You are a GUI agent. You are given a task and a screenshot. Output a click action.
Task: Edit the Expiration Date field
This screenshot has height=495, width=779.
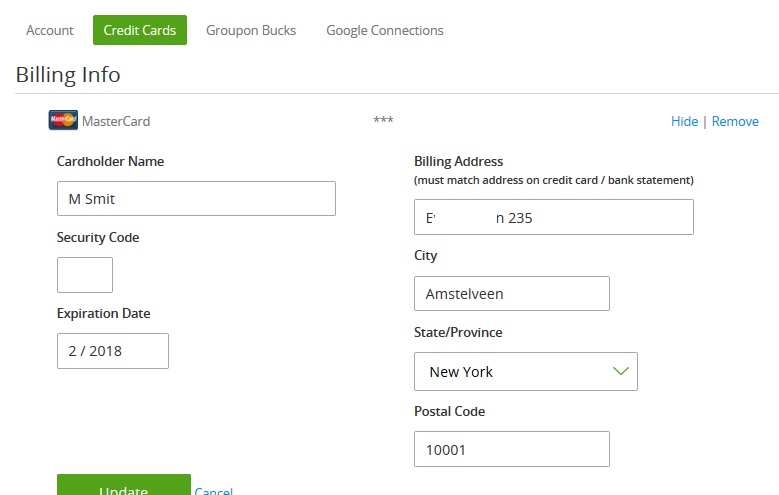(x=113, y=351)
